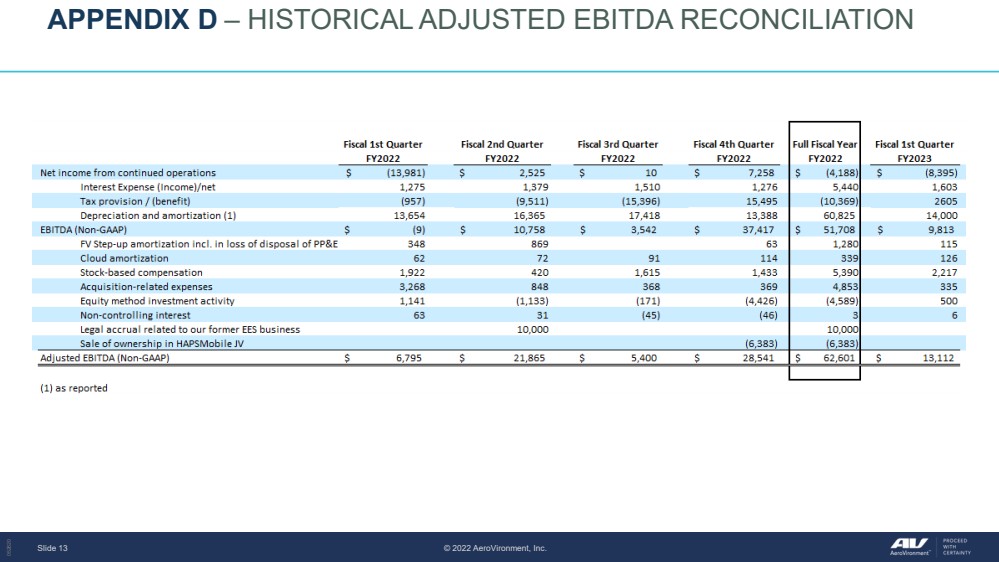Click net income value 7,258

[x=759, y=173]
